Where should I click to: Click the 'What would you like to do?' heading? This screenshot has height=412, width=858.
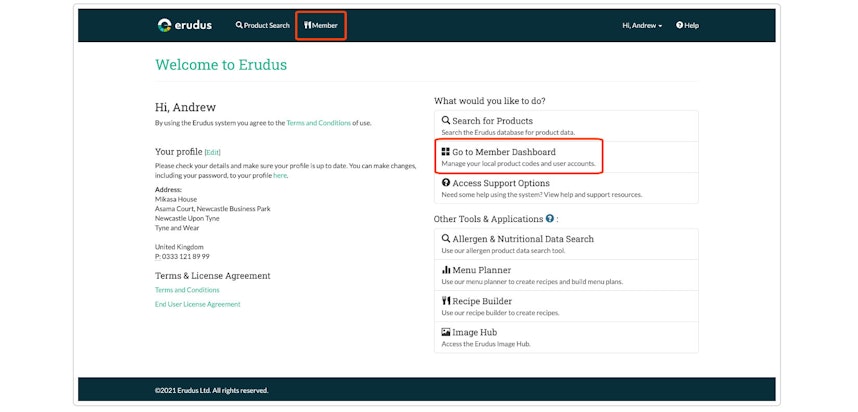(490, 101)
